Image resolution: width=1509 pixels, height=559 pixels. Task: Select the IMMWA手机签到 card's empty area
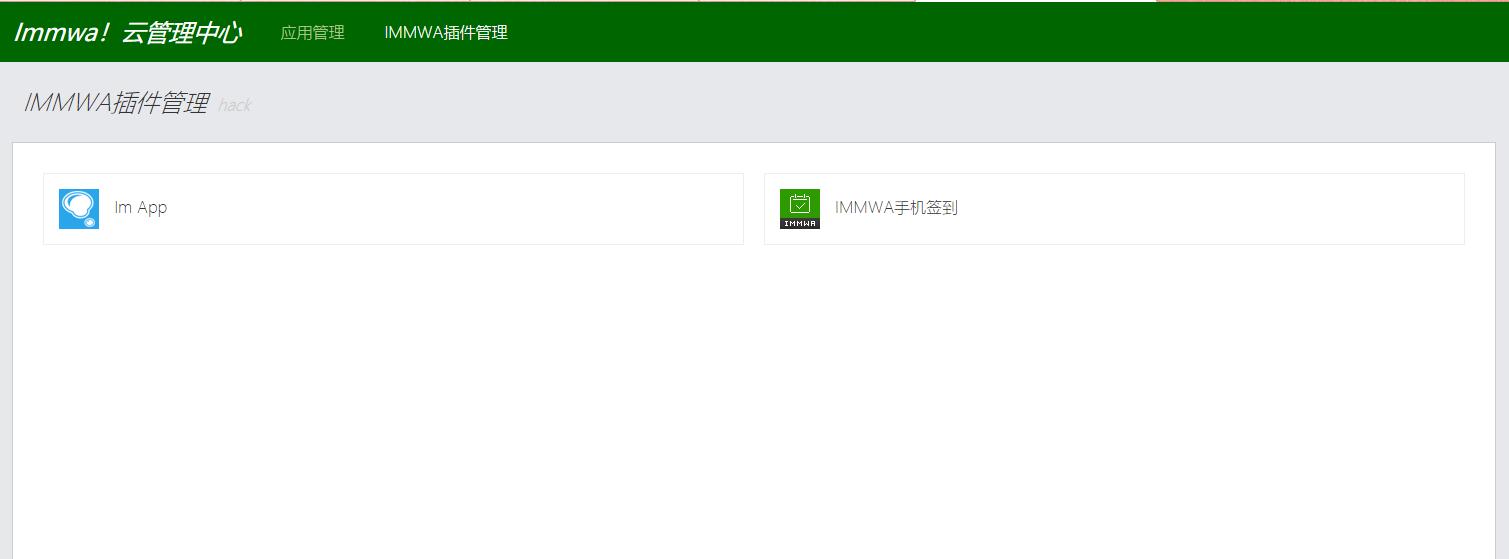tap(1200, 208)
